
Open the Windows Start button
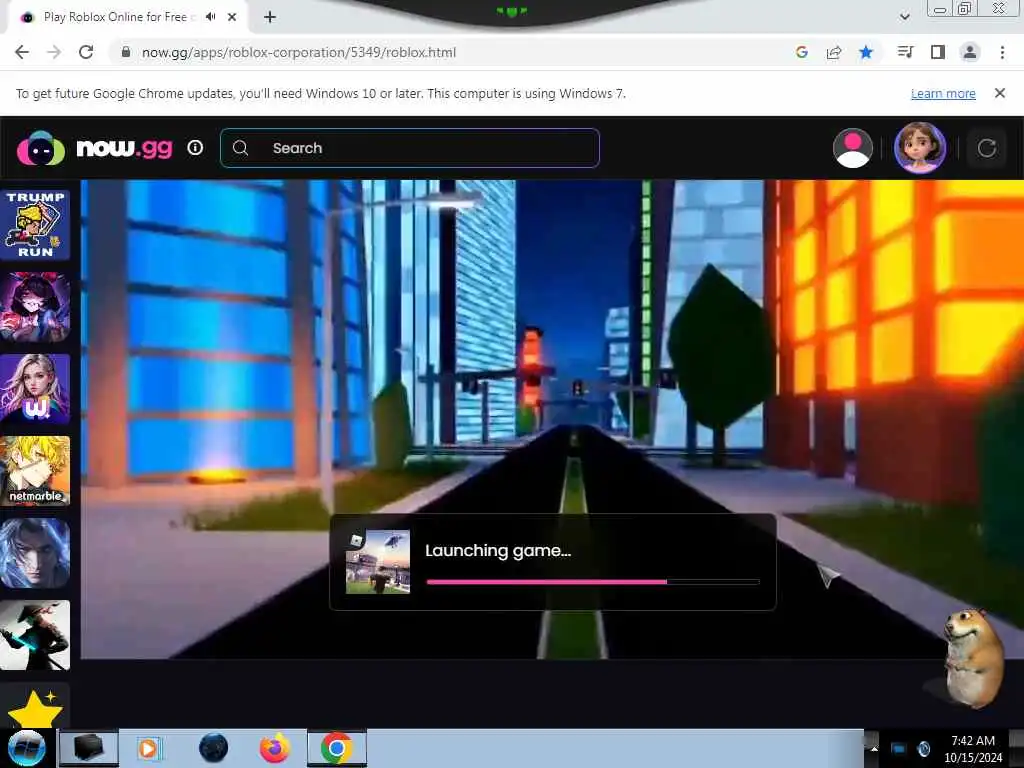coord(27,748)
